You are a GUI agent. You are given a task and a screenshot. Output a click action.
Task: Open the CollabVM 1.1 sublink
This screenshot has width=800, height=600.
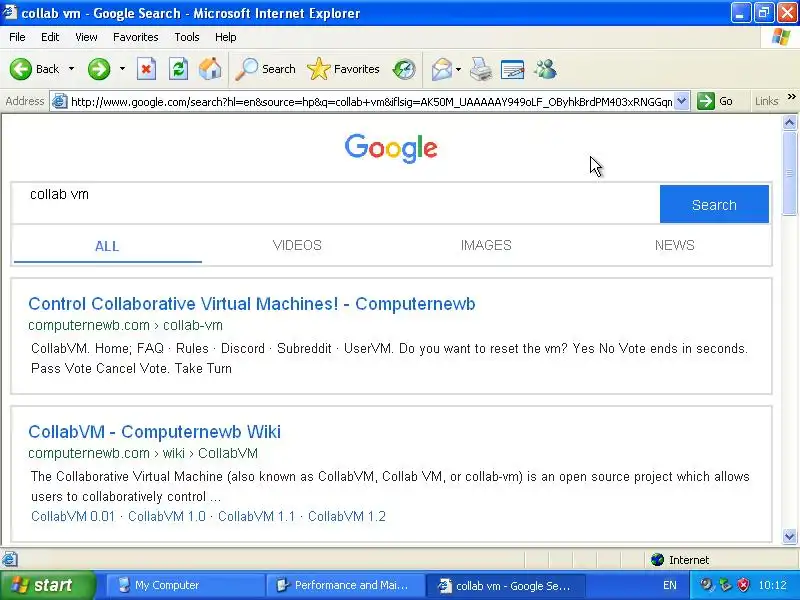[x=257, y=516]
